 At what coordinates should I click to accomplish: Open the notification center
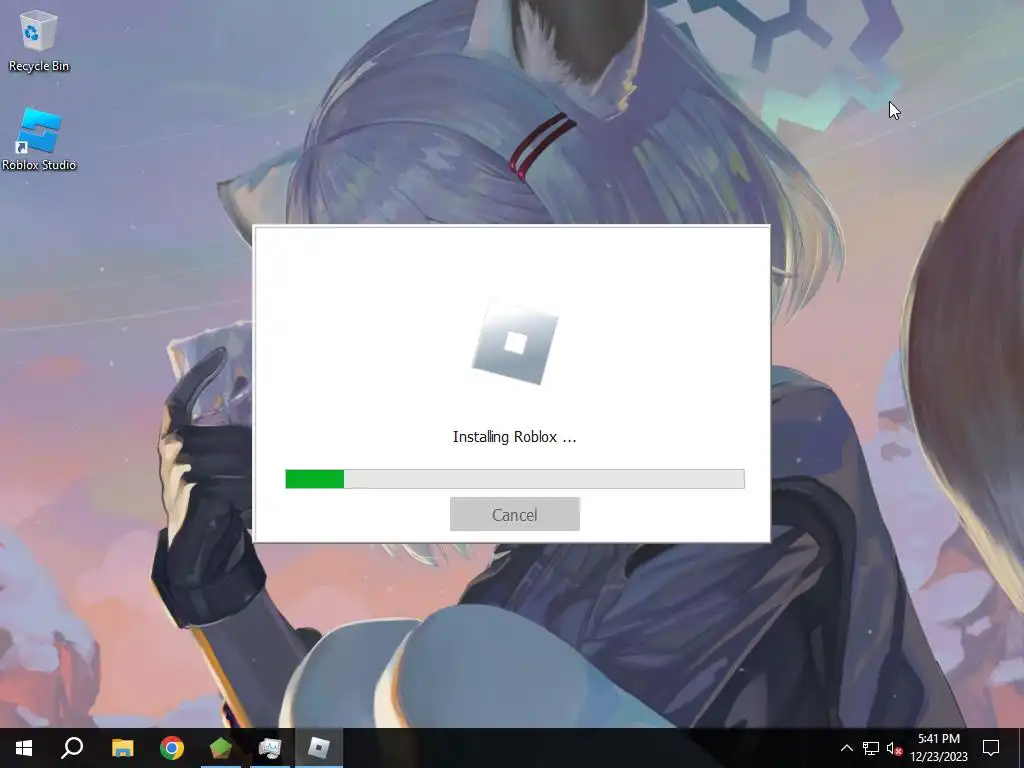tap(991, 748)
